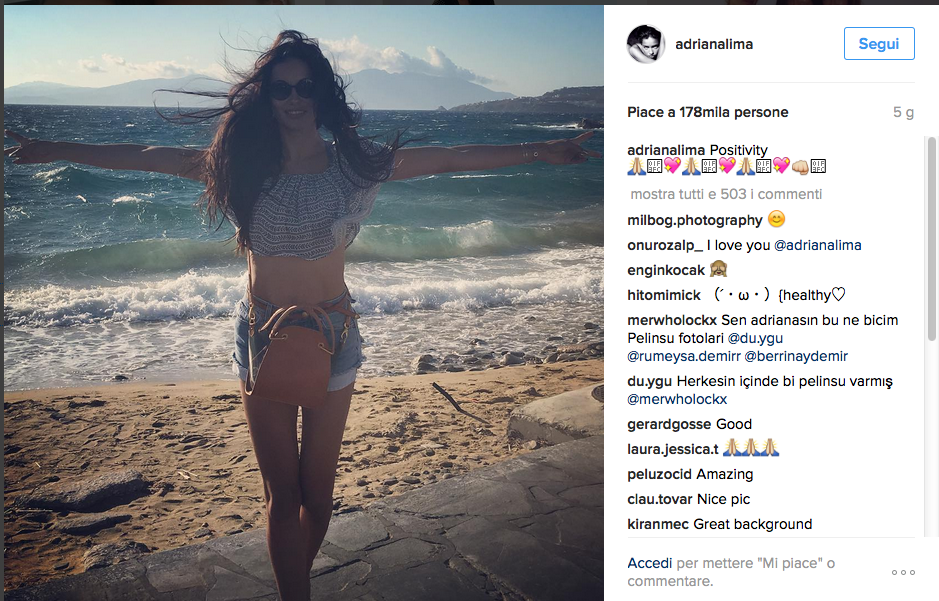Expand all 503 comments

coord(726,194)
